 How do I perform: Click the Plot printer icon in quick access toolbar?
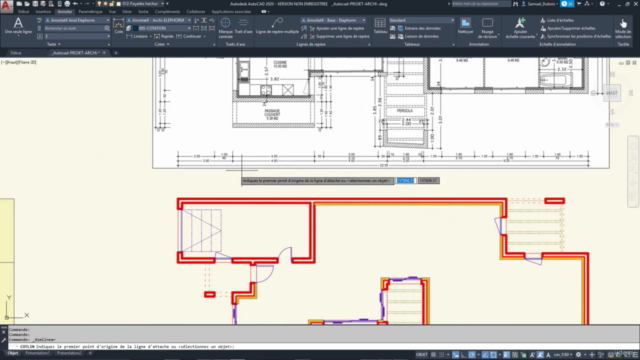[67, 4]
